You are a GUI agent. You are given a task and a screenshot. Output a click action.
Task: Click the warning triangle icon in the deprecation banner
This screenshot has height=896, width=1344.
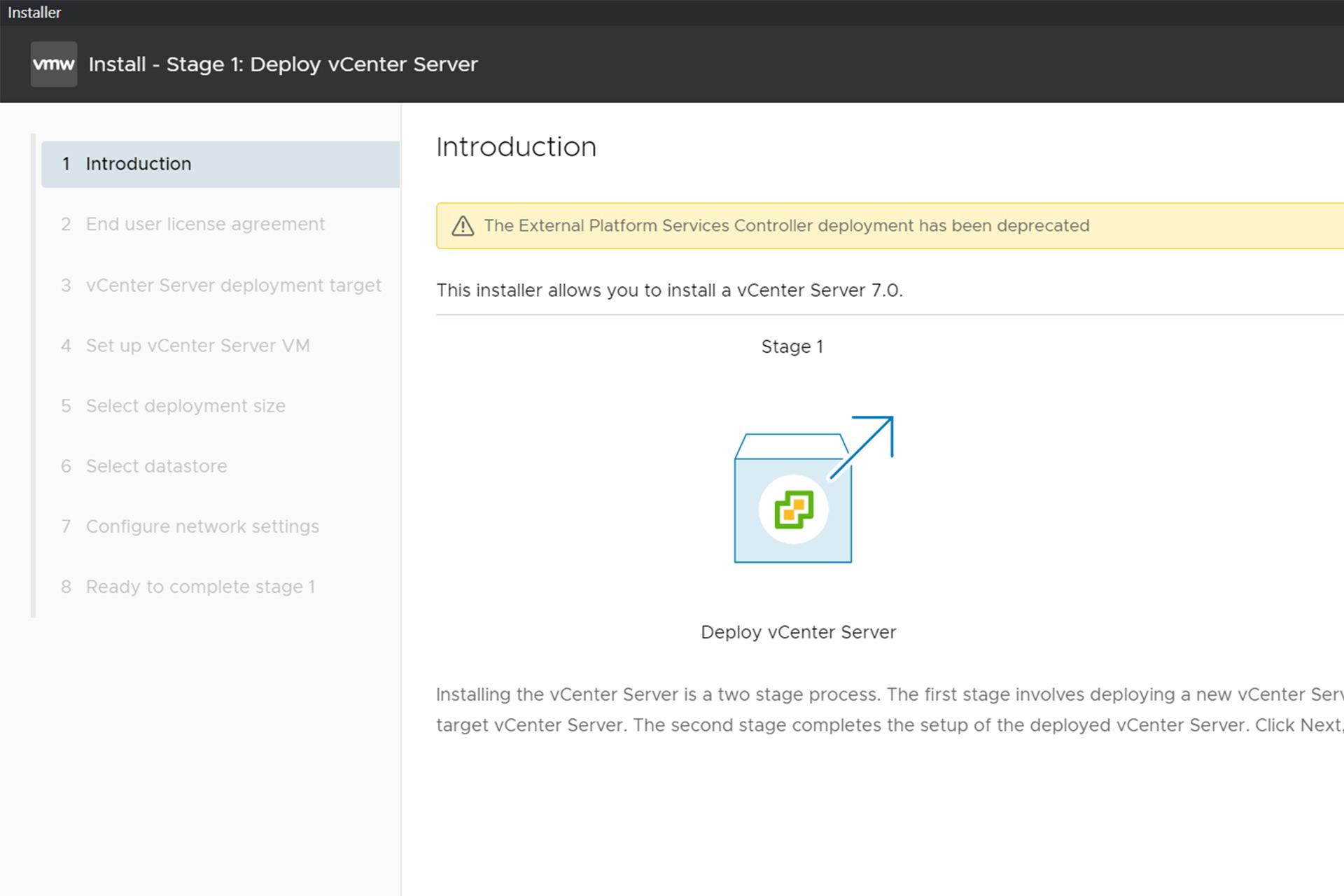click(463, 226)
